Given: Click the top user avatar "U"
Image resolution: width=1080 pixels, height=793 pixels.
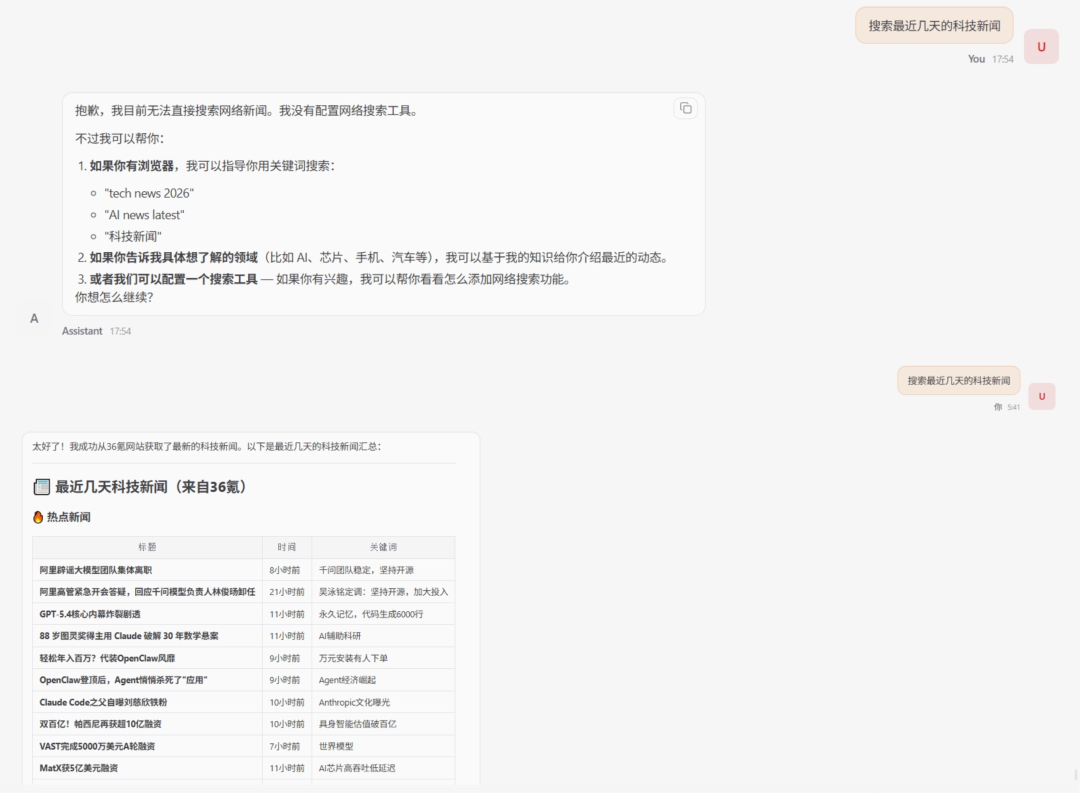Looking at the screenshot, I should click(x=1041, y=46).
